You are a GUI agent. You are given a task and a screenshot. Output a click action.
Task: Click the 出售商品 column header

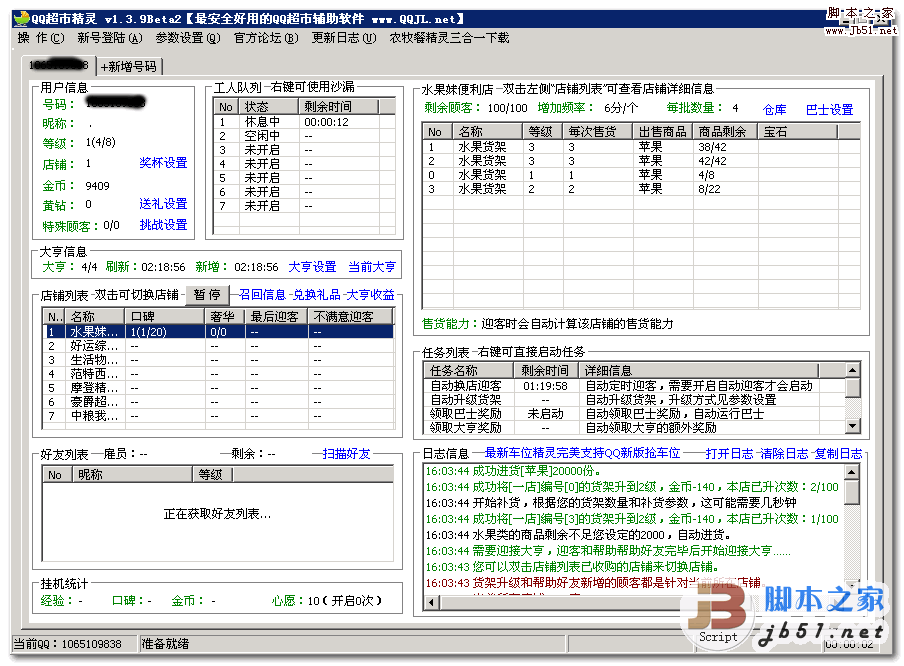coord(663,131)
